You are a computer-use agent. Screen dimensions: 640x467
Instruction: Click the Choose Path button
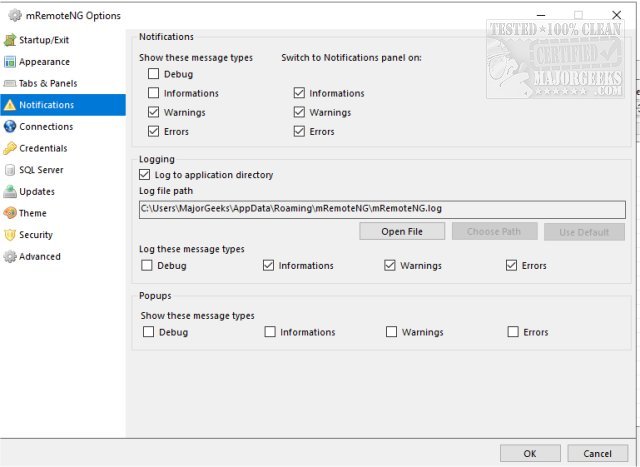pos(494,231)
